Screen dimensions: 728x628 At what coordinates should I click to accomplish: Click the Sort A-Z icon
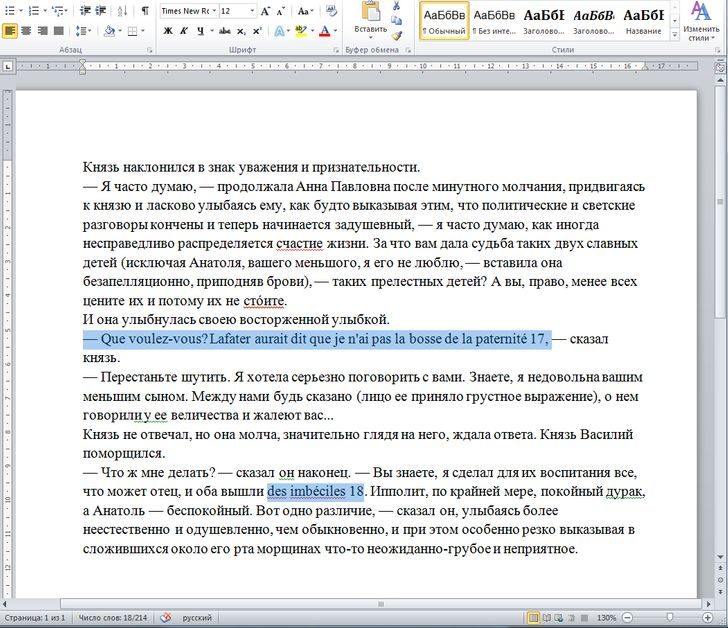tap(121, 11)
